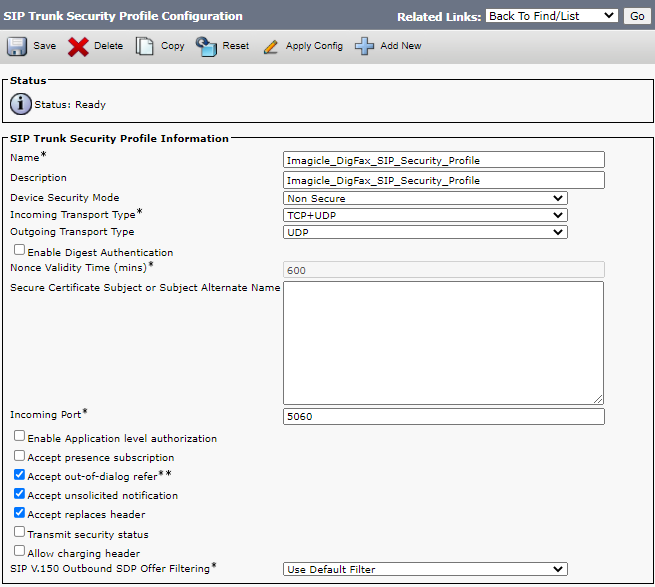
Task: Click the Incoming Port input field
Action: pyautogui.click(x=444, y=416)
